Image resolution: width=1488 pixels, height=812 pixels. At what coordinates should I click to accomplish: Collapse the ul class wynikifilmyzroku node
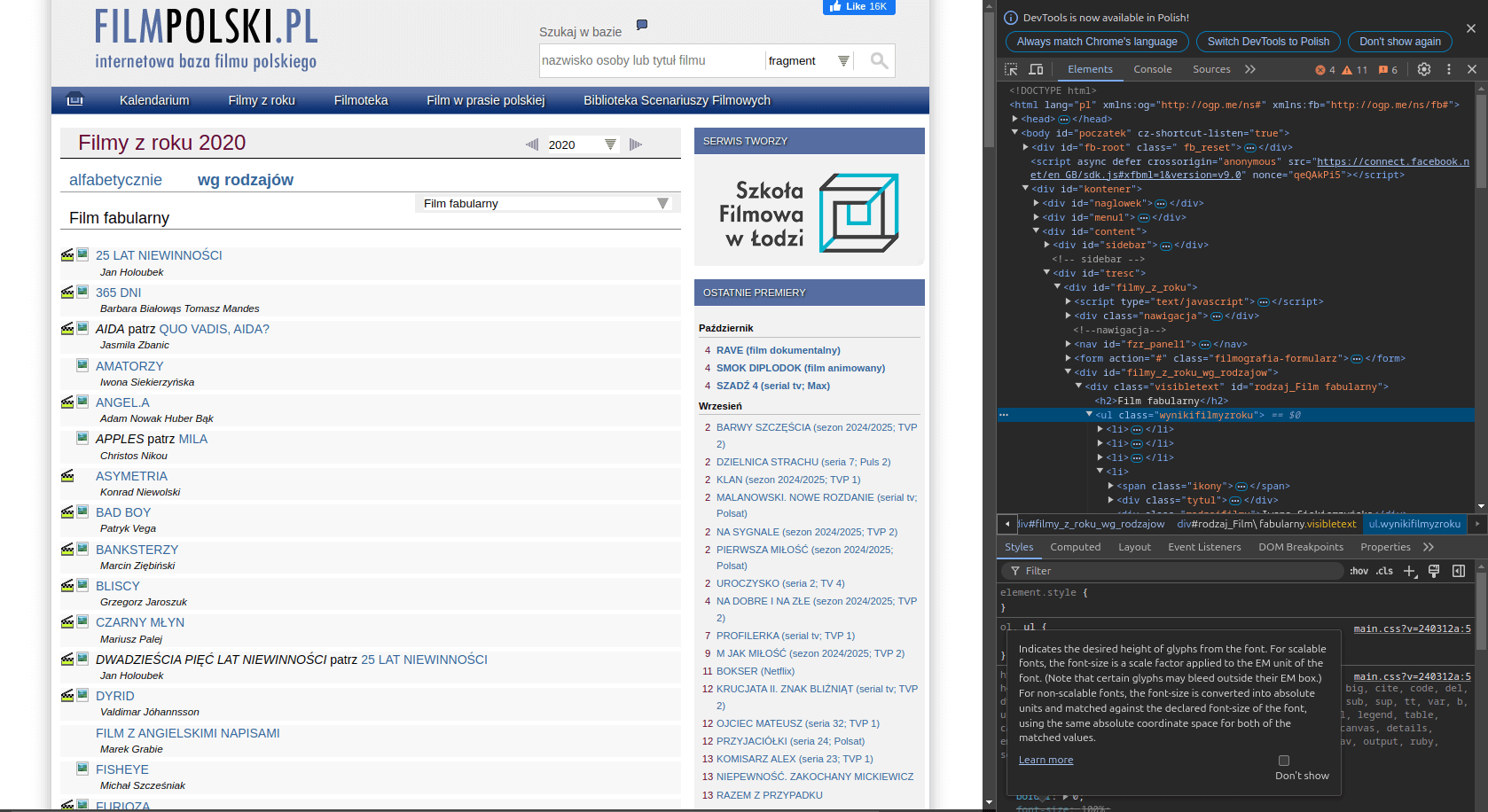tap(1090, 415)
